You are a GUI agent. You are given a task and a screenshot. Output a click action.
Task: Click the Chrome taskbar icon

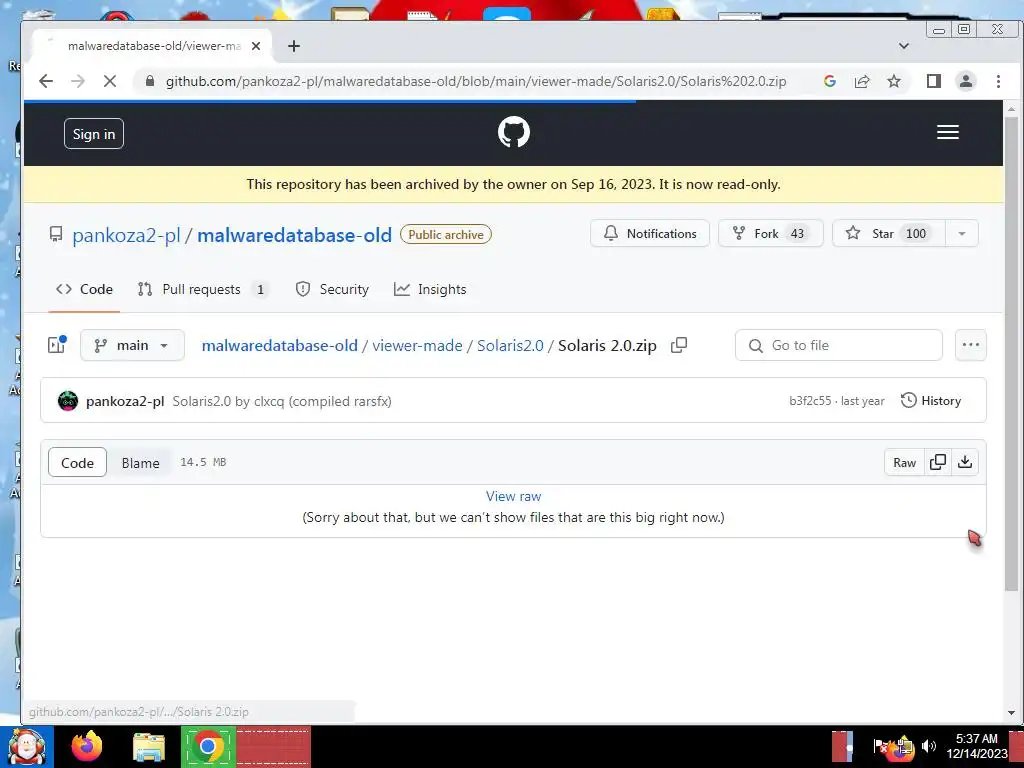click(208, 746)
